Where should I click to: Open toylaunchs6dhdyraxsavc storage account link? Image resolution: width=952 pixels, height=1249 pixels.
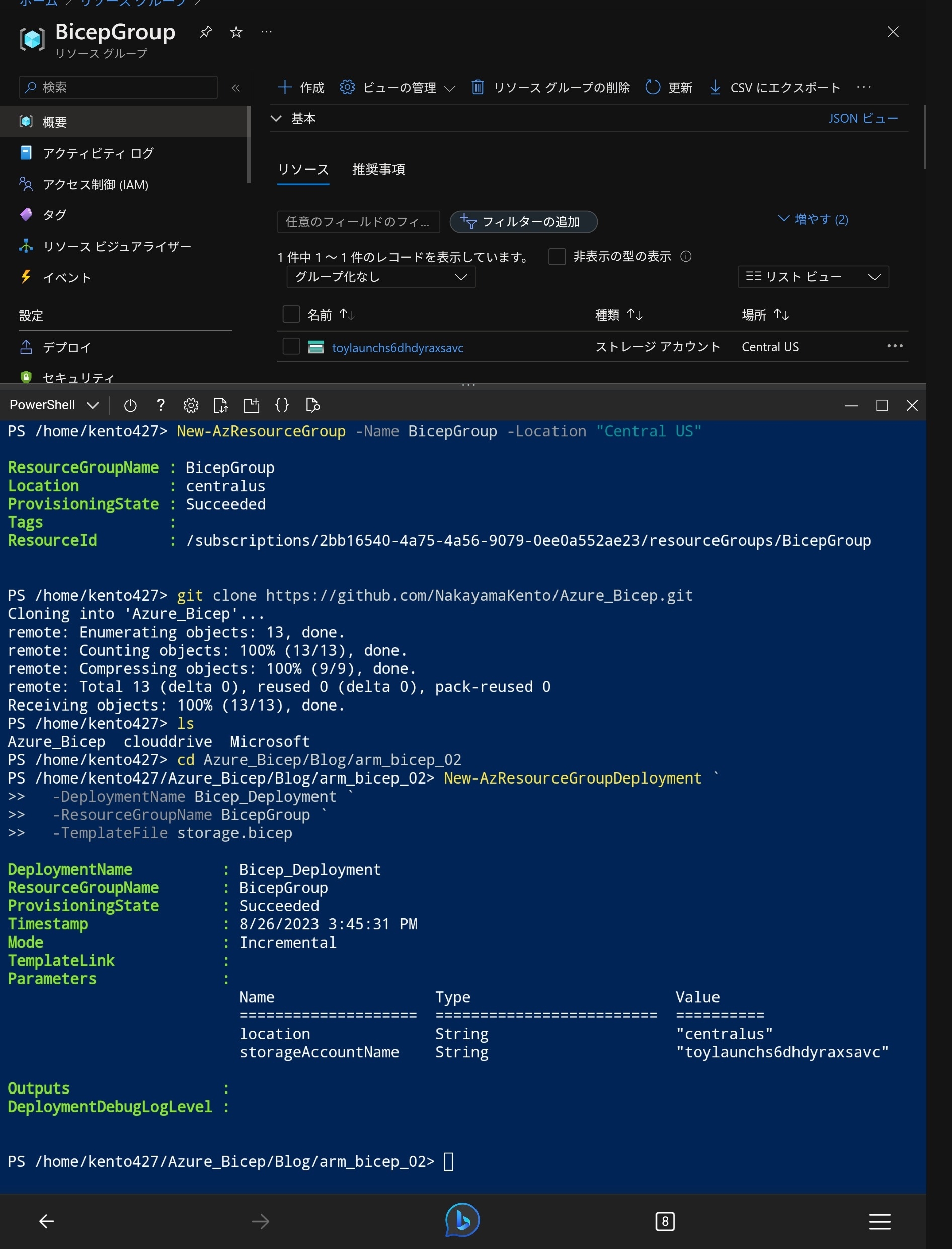(397, 347)
